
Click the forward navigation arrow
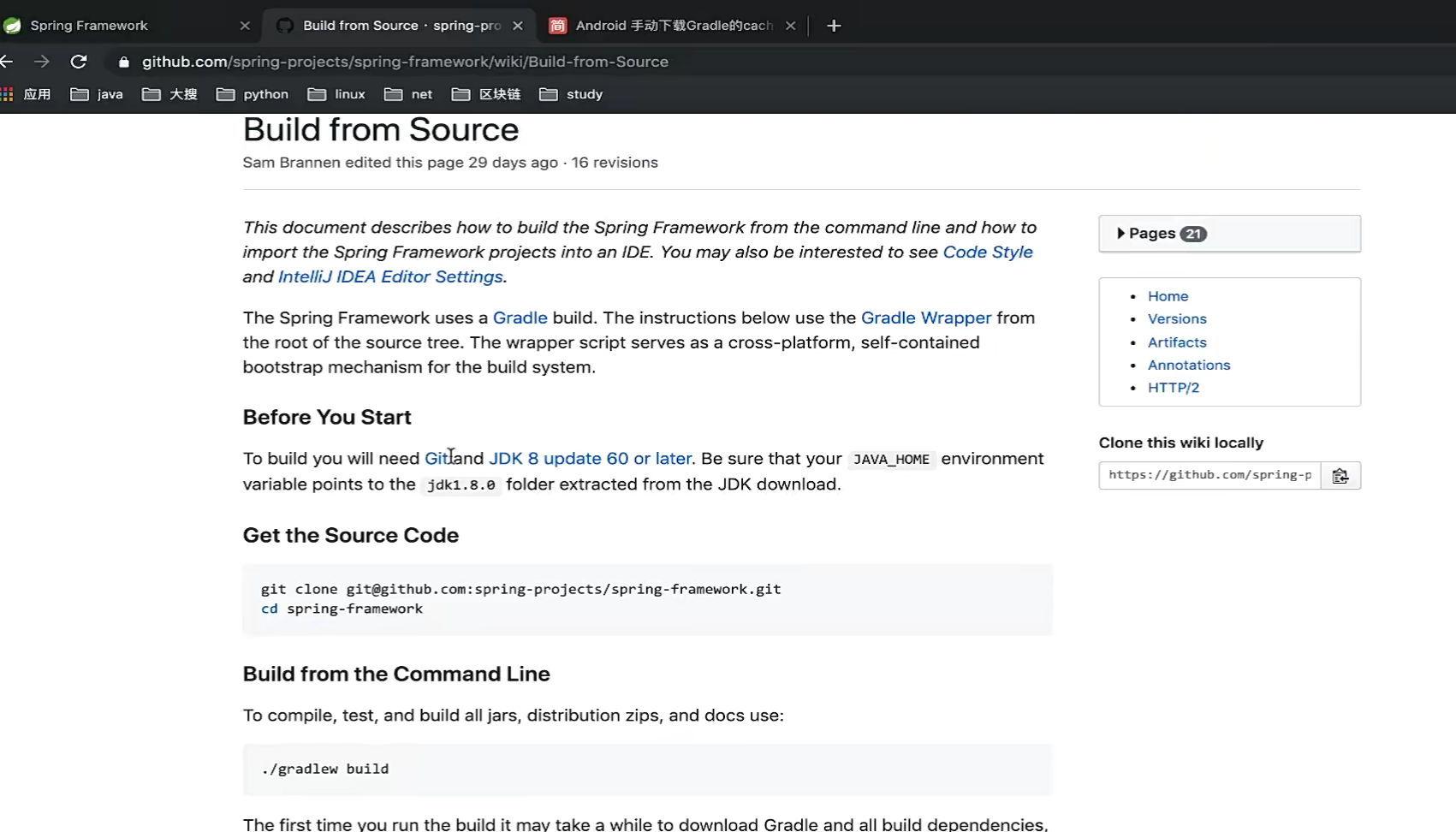(41, 62)
